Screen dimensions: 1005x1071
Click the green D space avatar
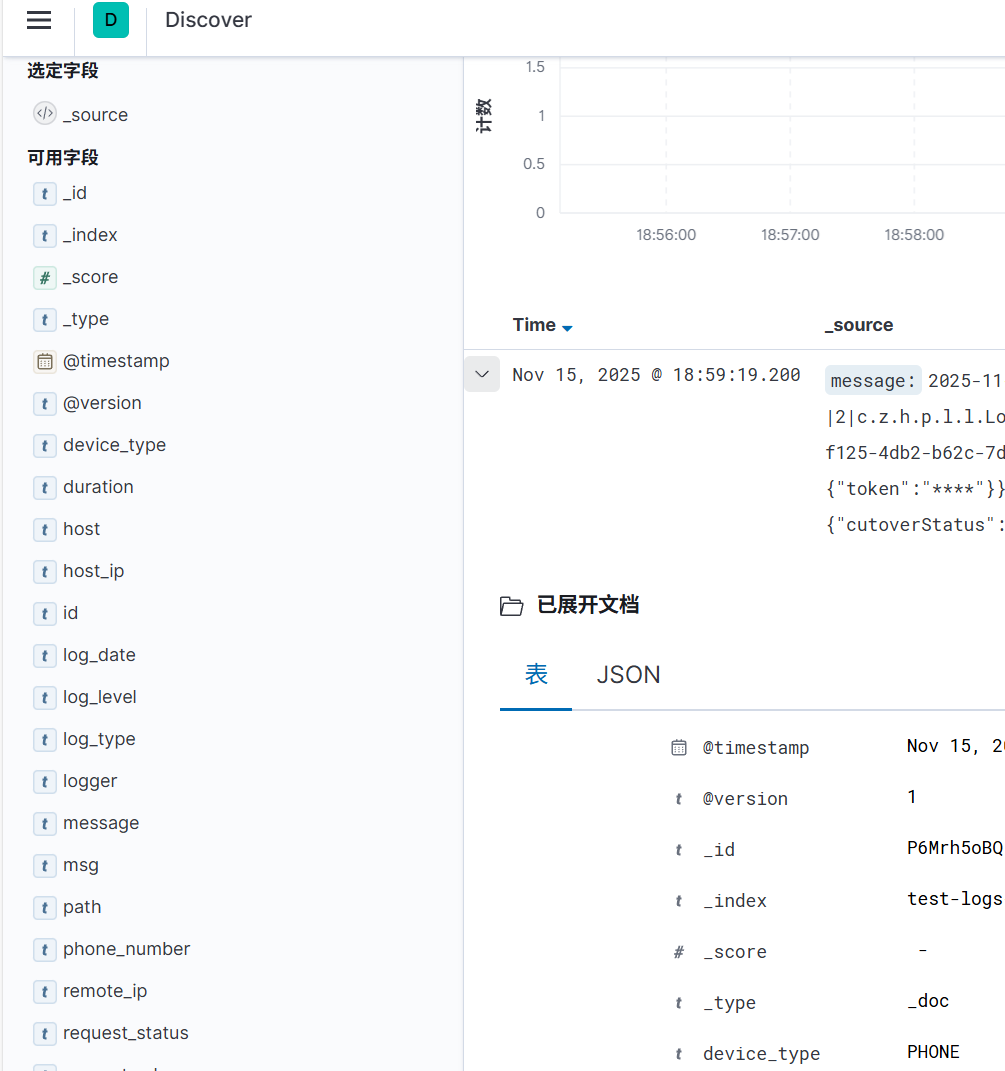pos(111,20)
